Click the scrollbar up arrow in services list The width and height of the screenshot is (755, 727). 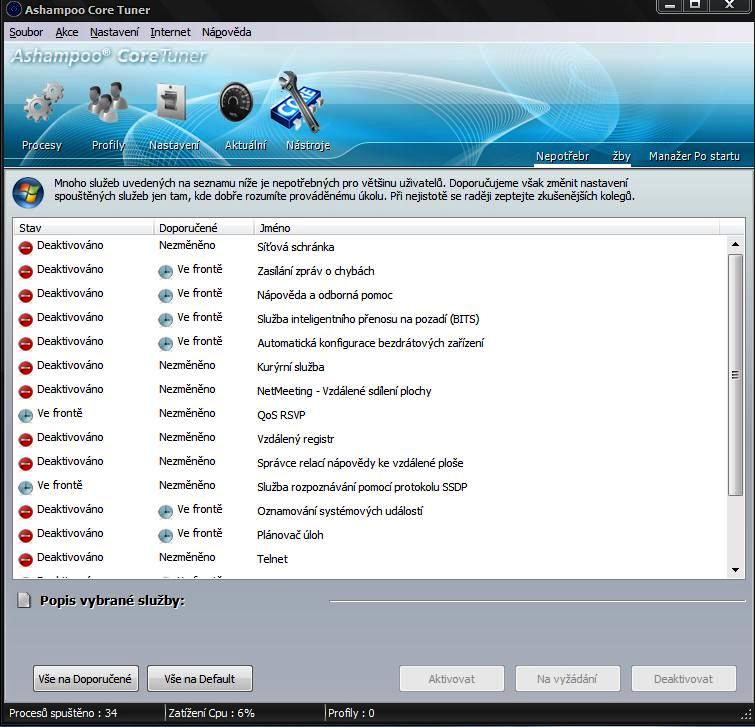coord(735,245)
